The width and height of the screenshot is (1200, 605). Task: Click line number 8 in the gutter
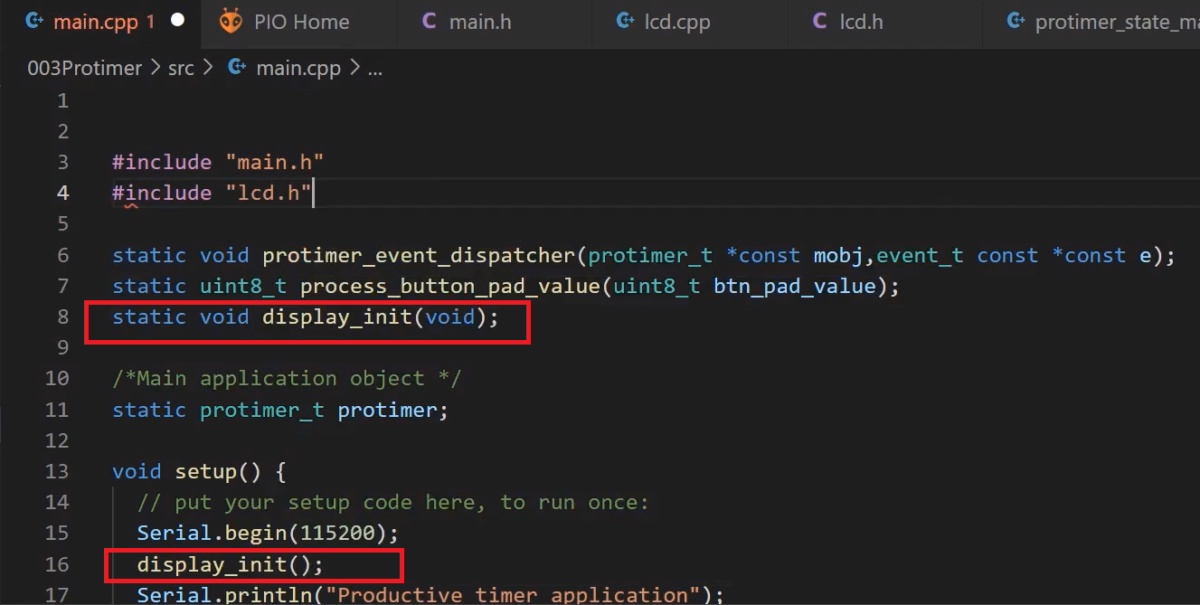tap(62, 316)
